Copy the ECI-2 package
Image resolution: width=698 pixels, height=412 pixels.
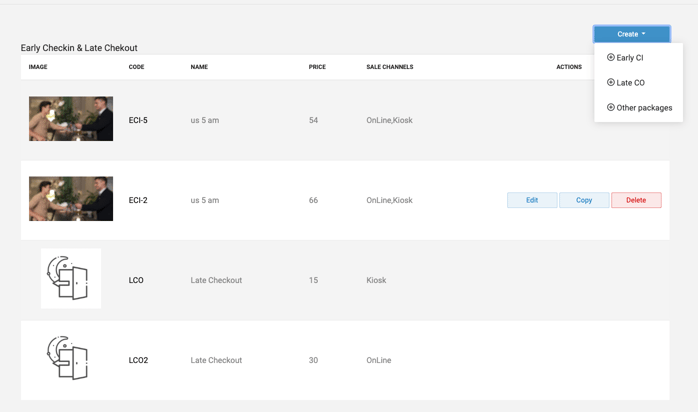click(584, 200)
